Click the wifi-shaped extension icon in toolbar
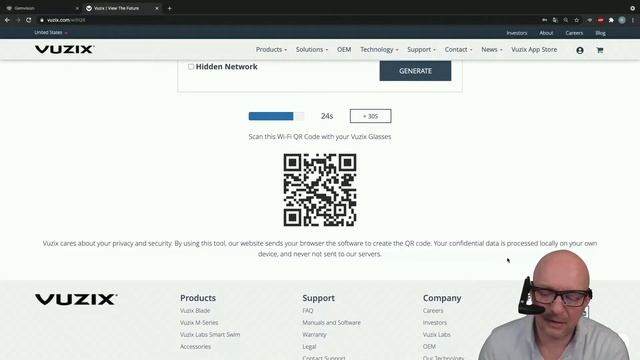This screenshot has width=640, height=360. pyautogui.click(x=589, y=20)
